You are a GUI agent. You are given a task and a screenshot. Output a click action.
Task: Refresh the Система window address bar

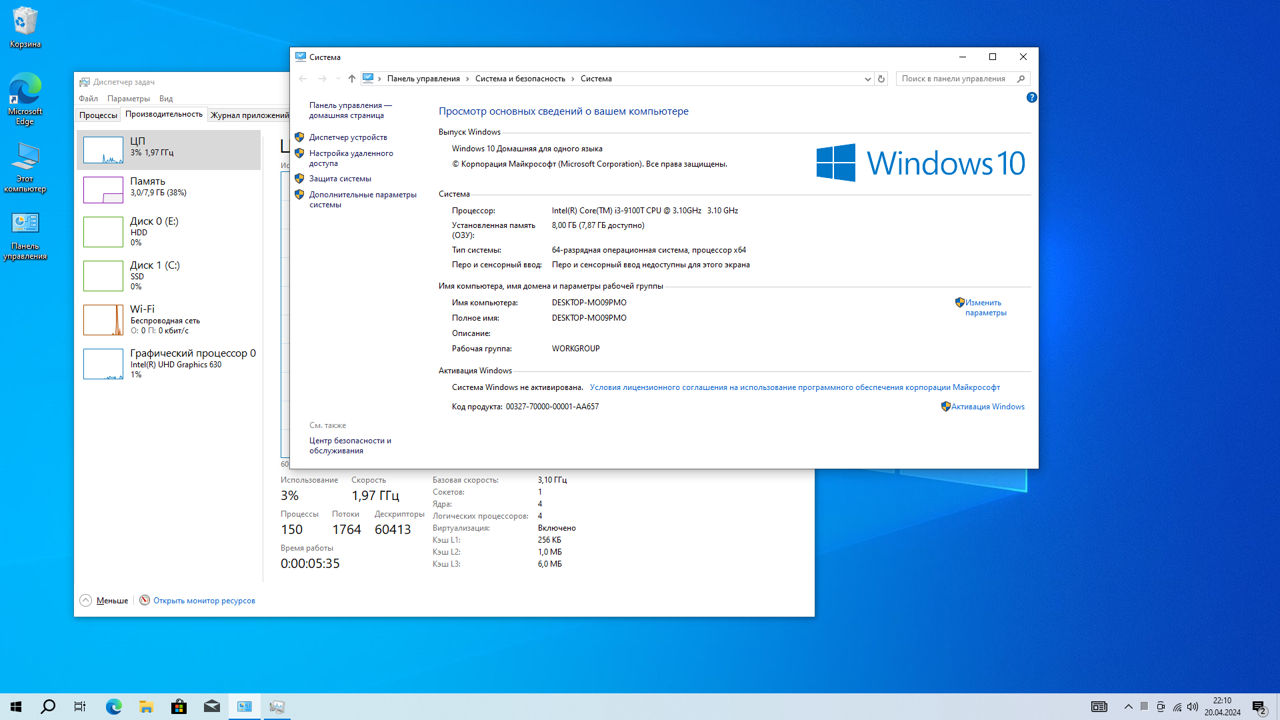tap(881, 78)
